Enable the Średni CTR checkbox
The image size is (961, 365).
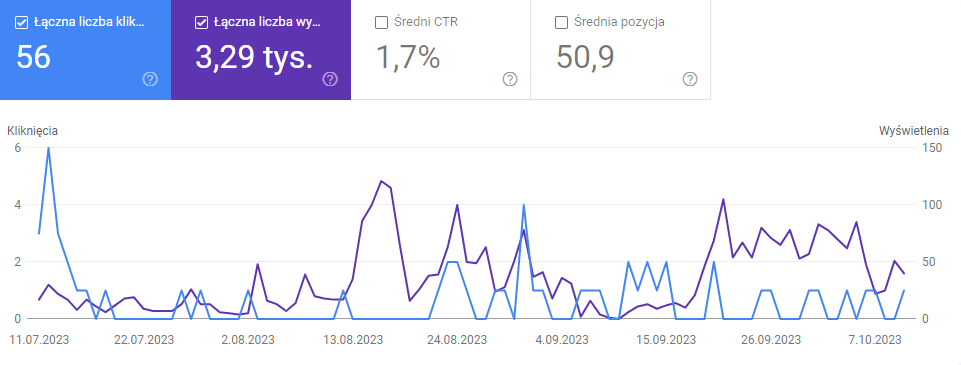click(x=381, y=23)
